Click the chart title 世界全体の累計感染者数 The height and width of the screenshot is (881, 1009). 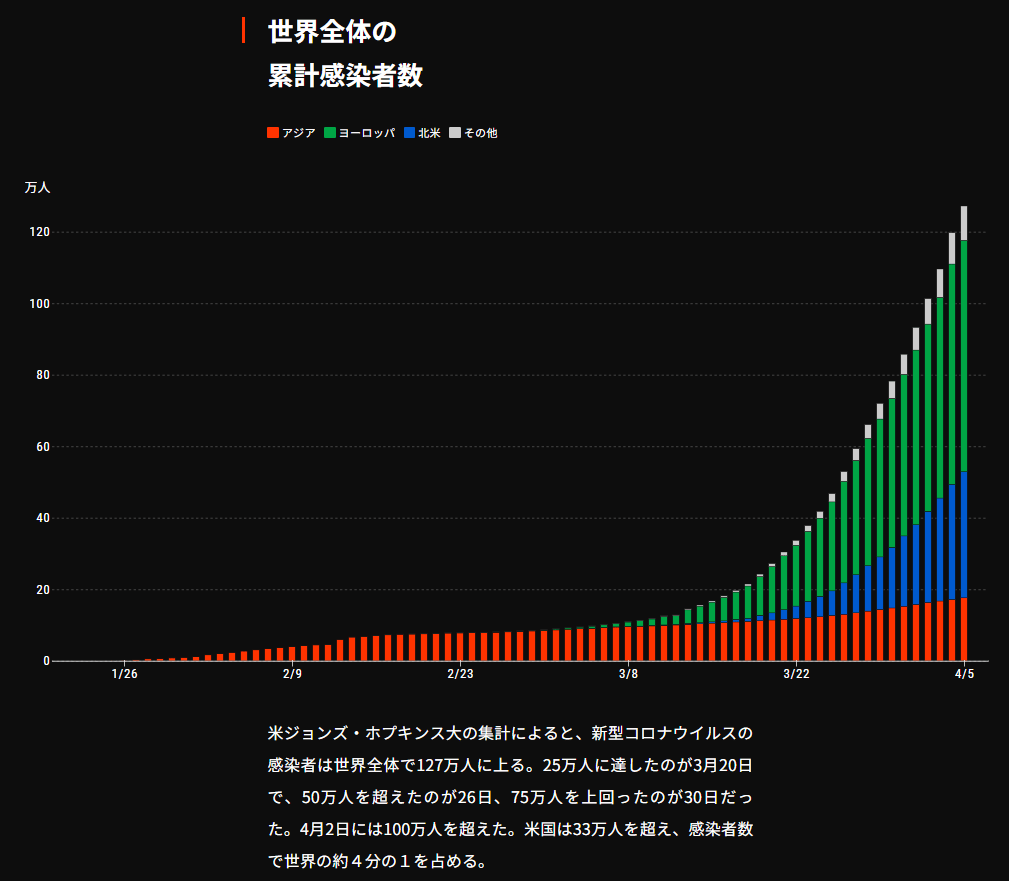[345, 54]
